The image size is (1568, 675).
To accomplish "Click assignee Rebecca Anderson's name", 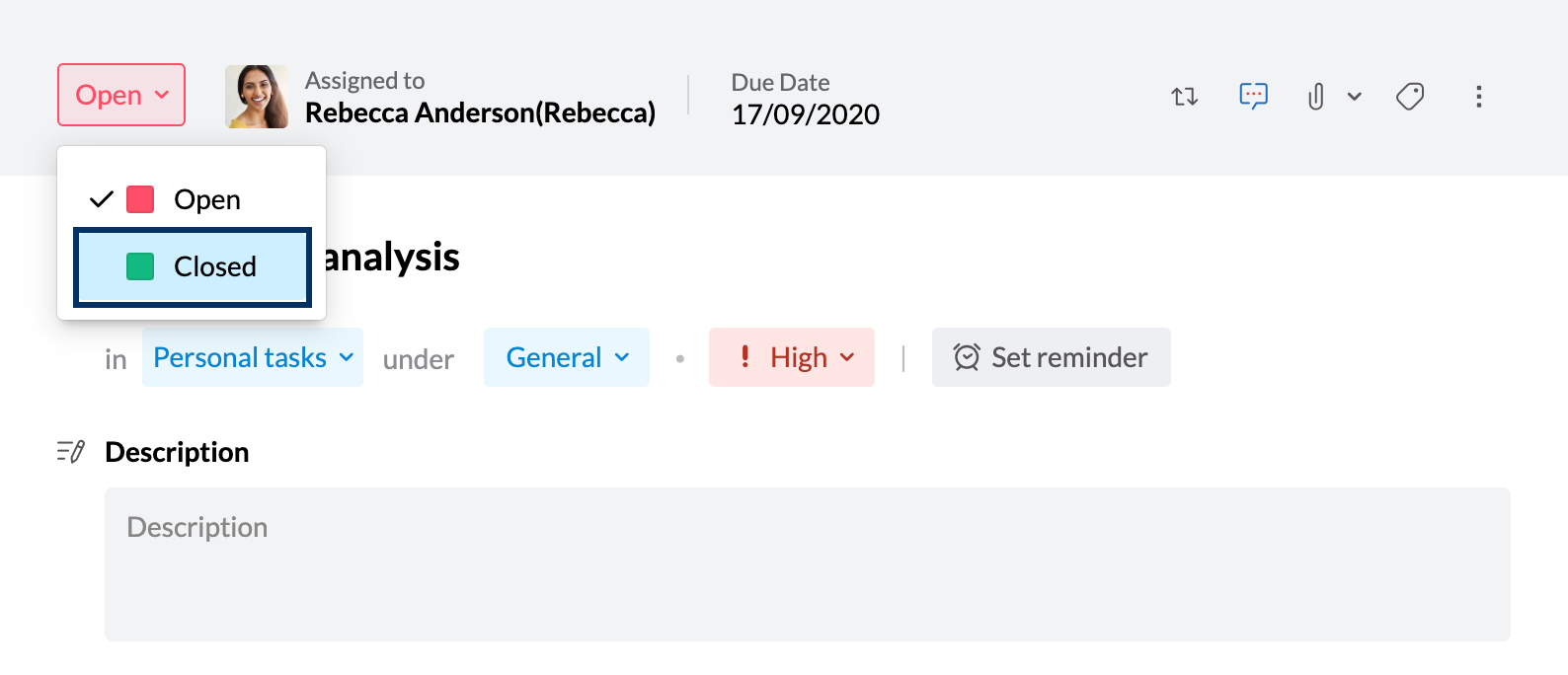I will point(481,112).
